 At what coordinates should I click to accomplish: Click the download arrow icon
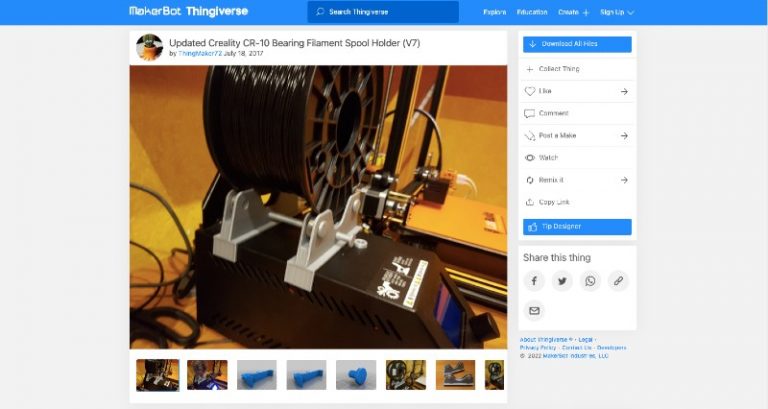click(532, 44)
